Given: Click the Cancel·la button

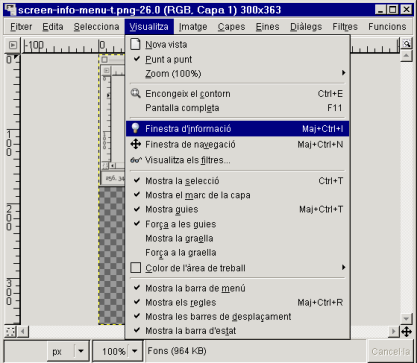Looking at the screenshot, I should click(390, 351).
